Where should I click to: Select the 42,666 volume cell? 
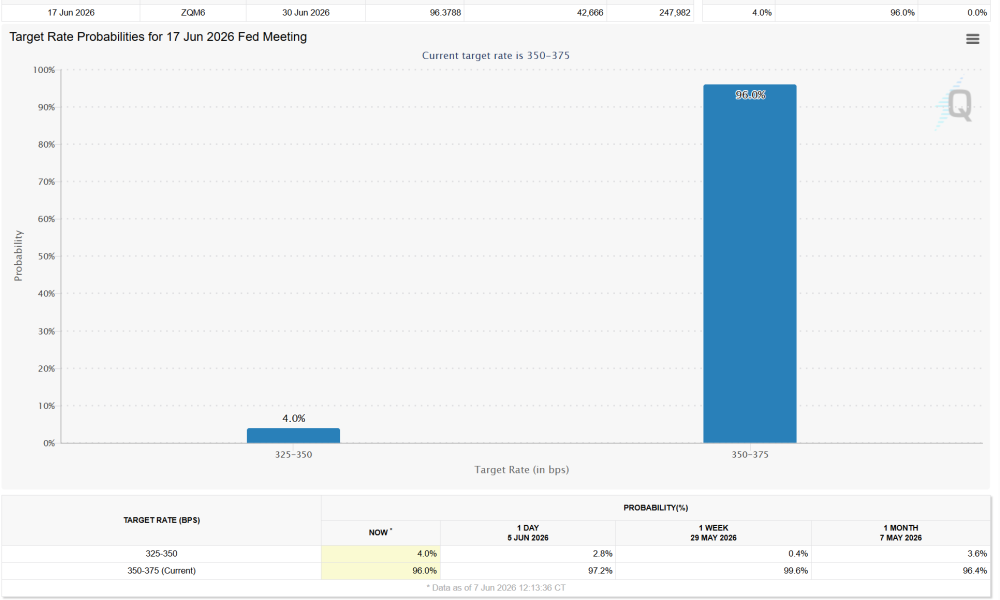(x=536, y=12)
